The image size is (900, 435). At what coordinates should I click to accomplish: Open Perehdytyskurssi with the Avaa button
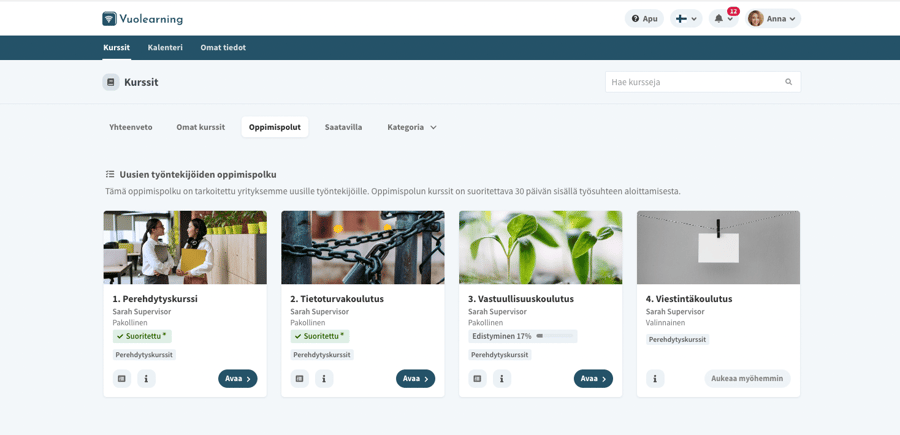coord(238,379)
